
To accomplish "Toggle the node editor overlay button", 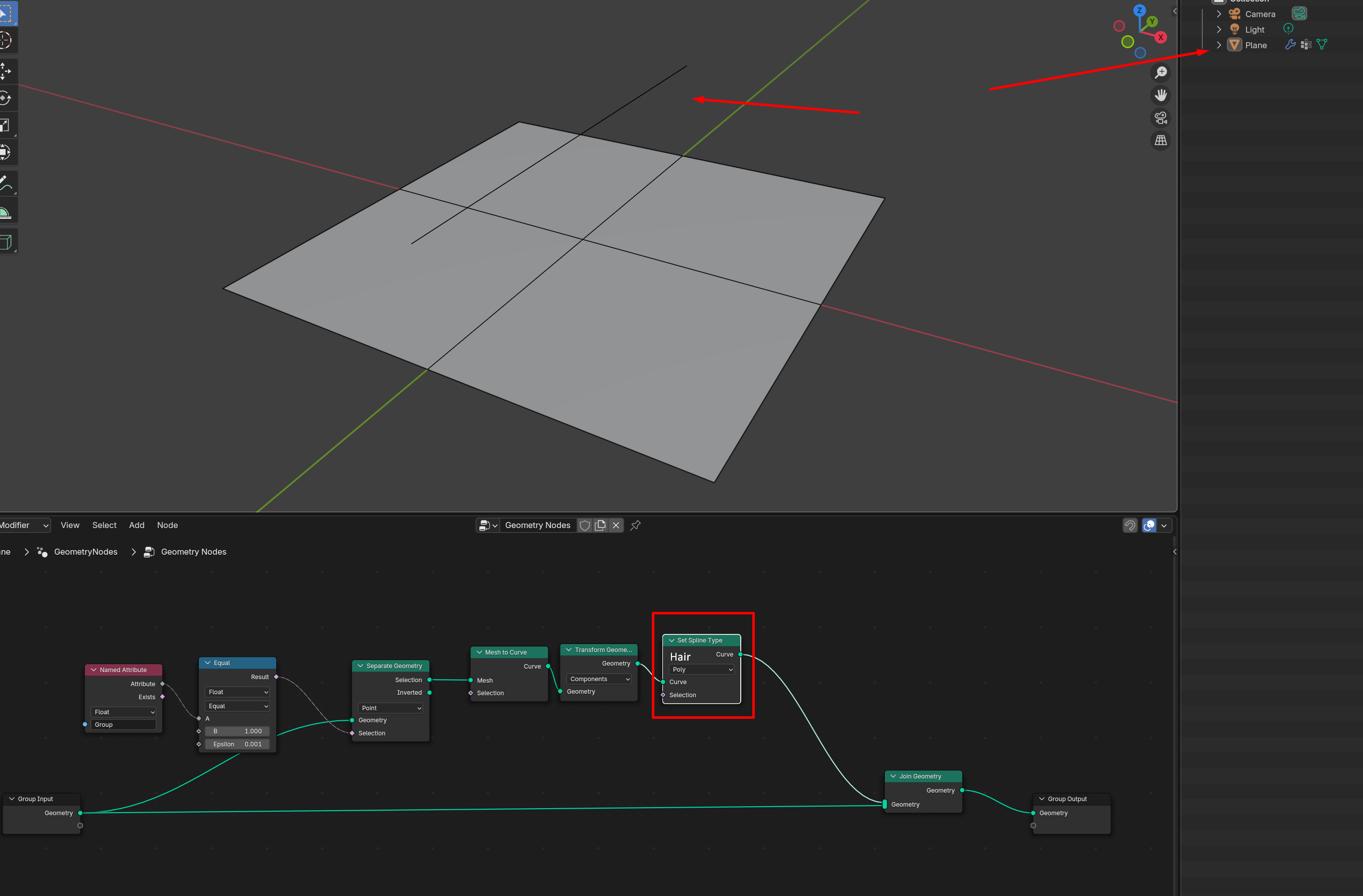I will point(1149,525).
